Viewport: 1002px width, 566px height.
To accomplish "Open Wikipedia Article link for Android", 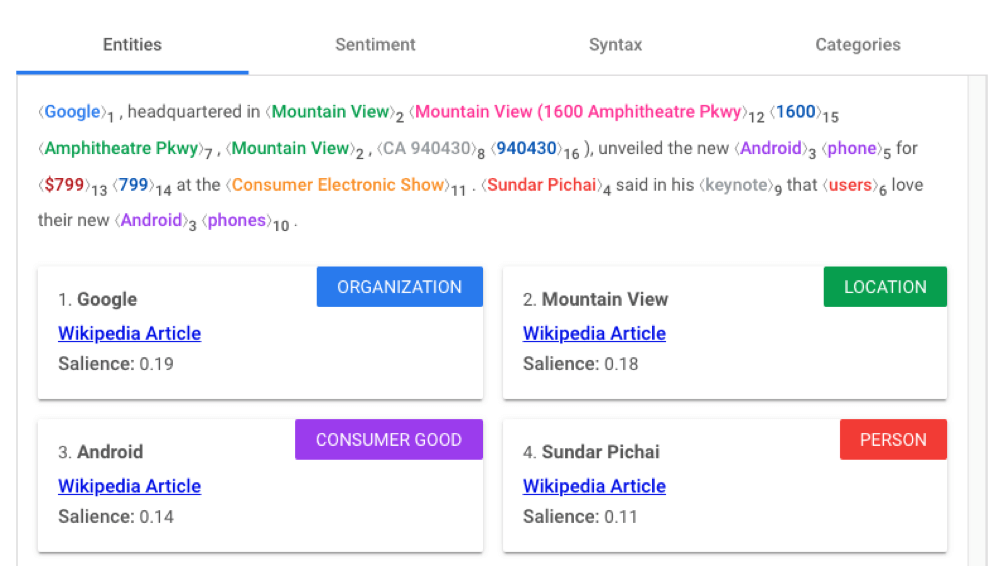I will click(x=129, y=487).
